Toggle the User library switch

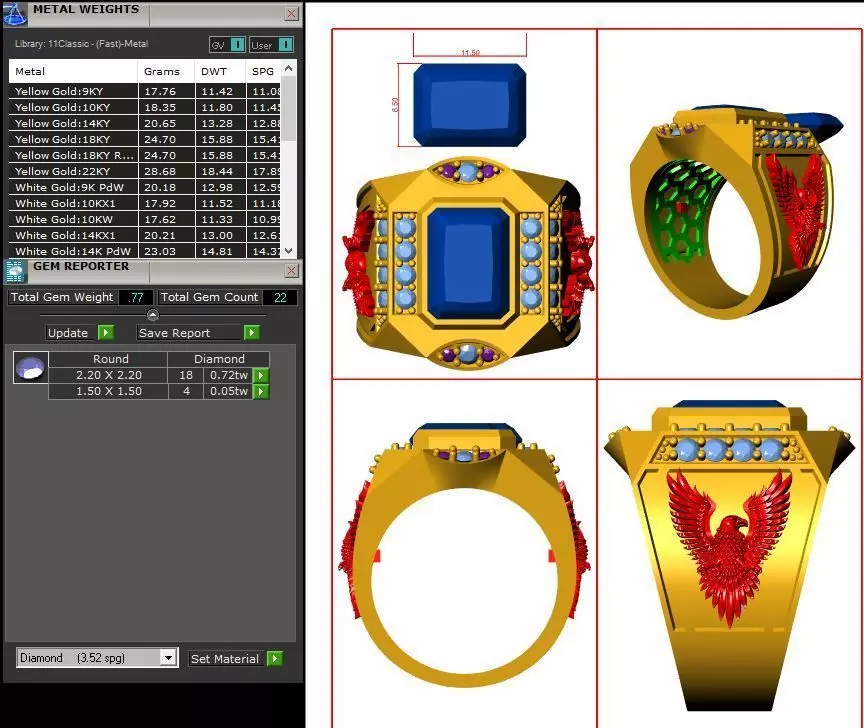tap(285, 45)
